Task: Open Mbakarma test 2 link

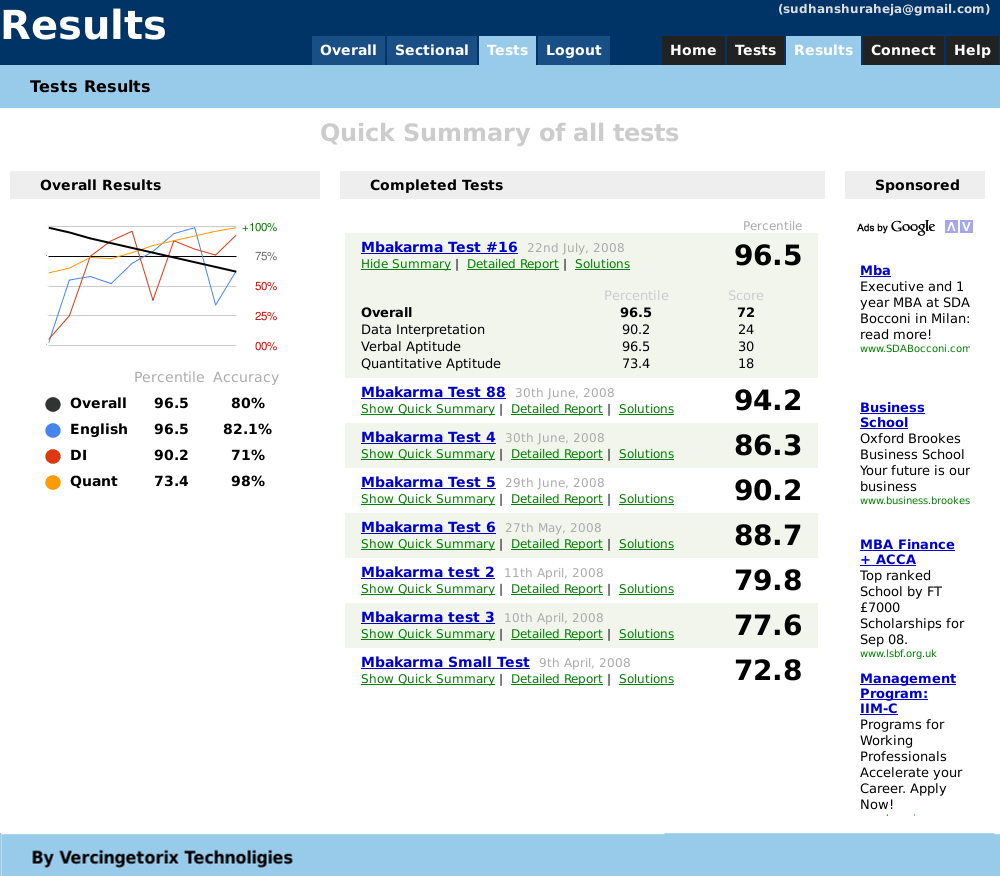Action: 427,573
